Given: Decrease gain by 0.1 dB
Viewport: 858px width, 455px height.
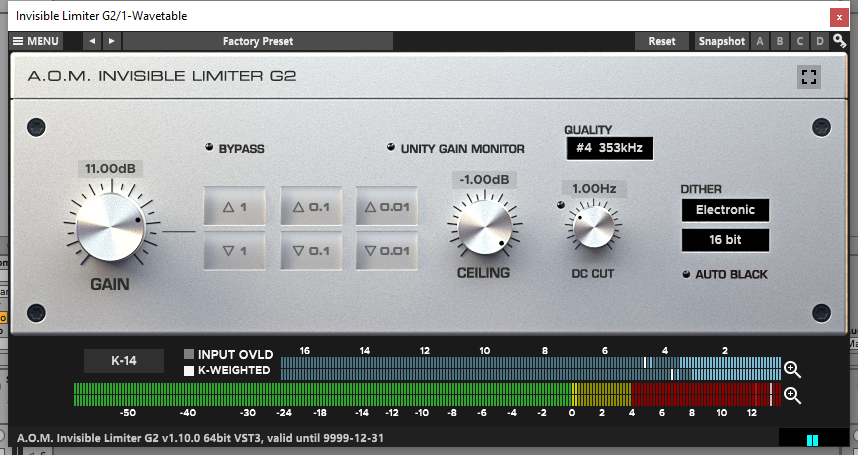Looking at the screenshot, I should (x=311, y=251).
